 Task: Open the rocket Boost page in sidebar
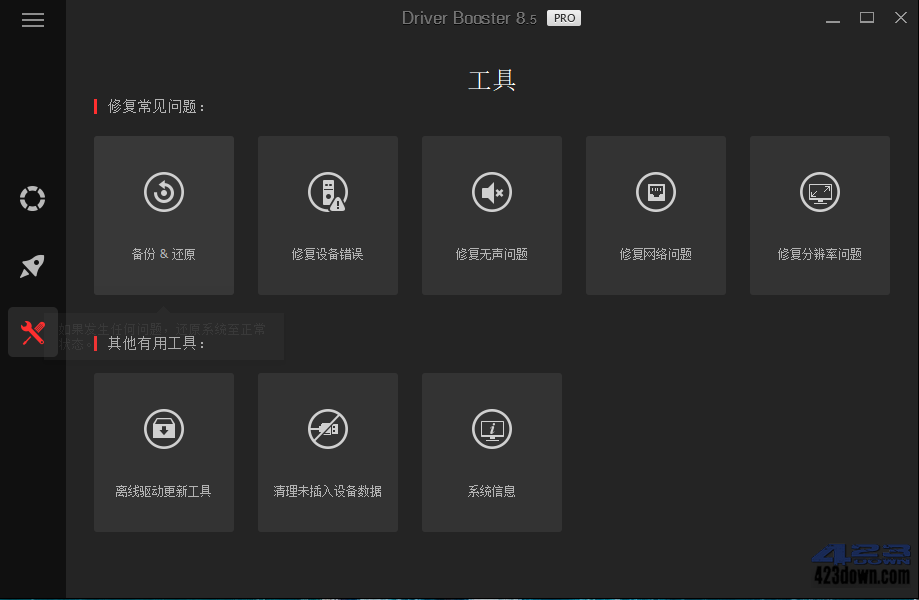(x=32, y=266)
